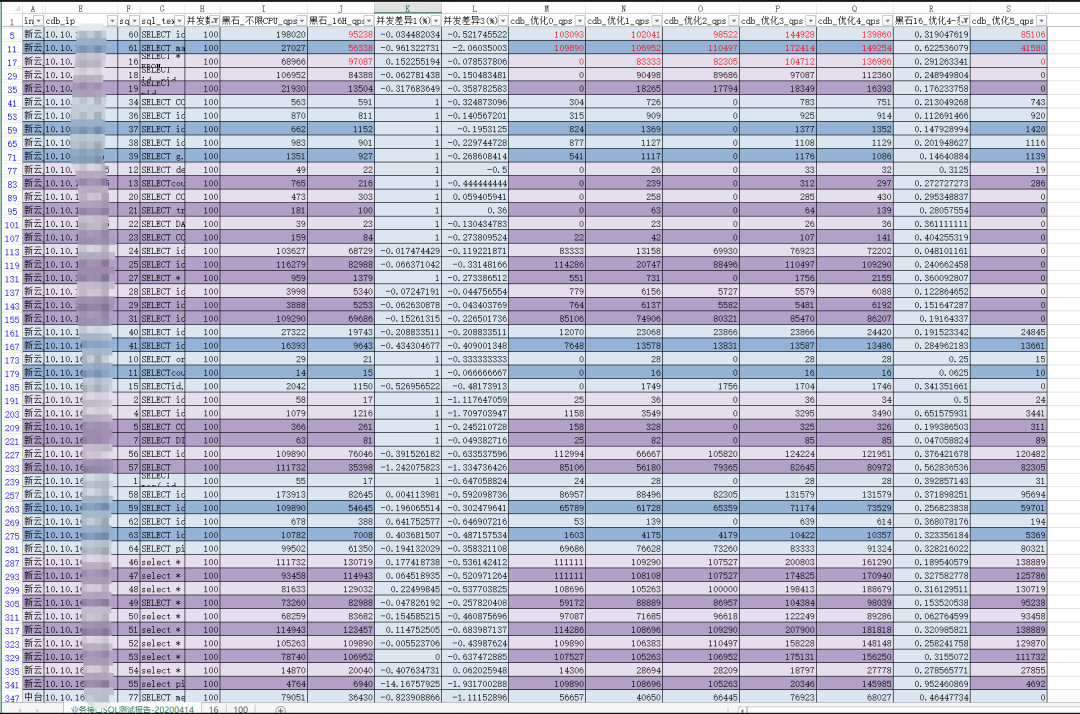Open the cdb_优化0_qps filter dropdown
The image size is (1080, 714).
tap(580, 21)
